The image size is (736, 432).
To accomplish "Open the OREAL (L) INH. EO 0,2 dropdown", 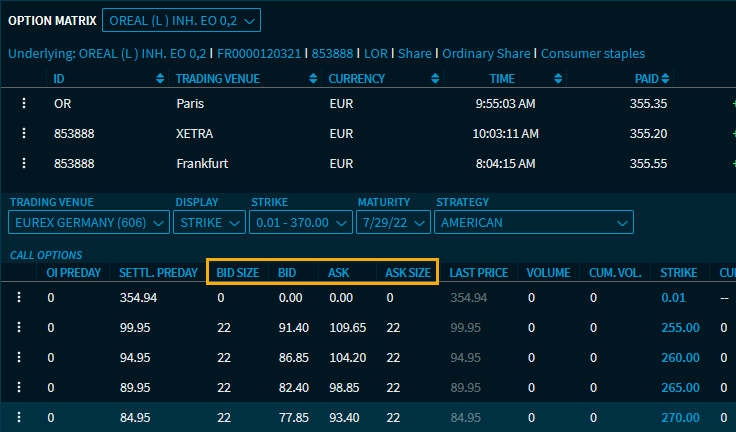I will [x=180, y=20].
